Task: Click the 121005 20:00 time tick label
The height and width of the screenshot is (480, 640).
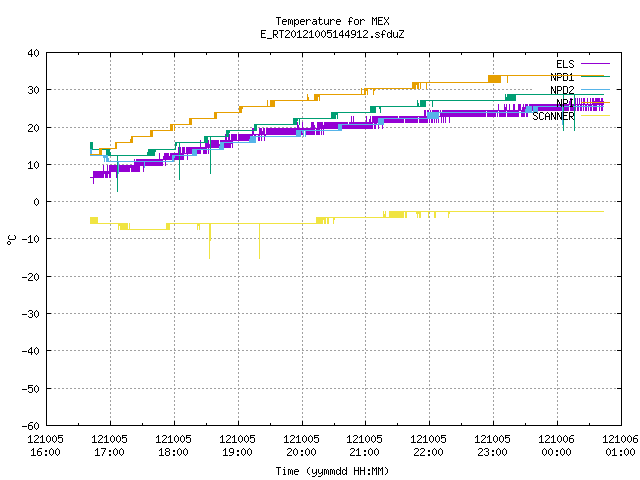Action: [x=302, y=446]
